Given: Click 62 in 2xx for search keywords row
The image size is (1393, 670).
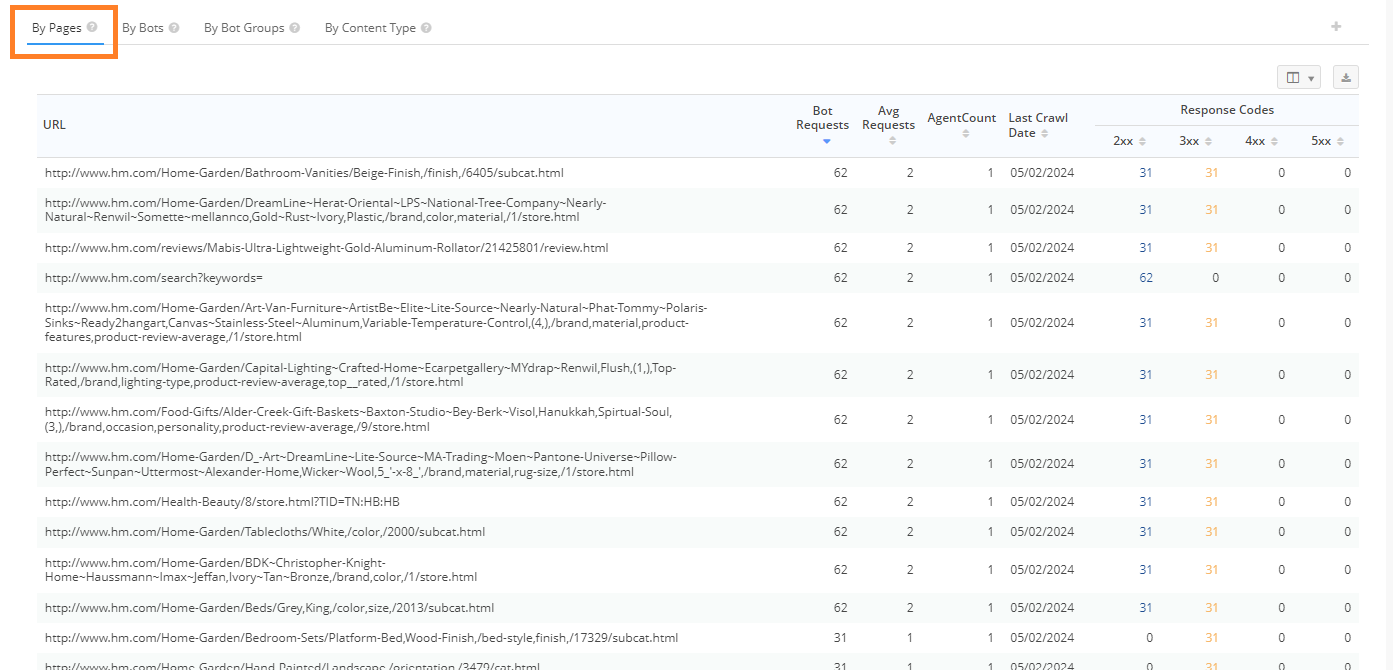Looking at the screenshot, I should [1146, 278].
